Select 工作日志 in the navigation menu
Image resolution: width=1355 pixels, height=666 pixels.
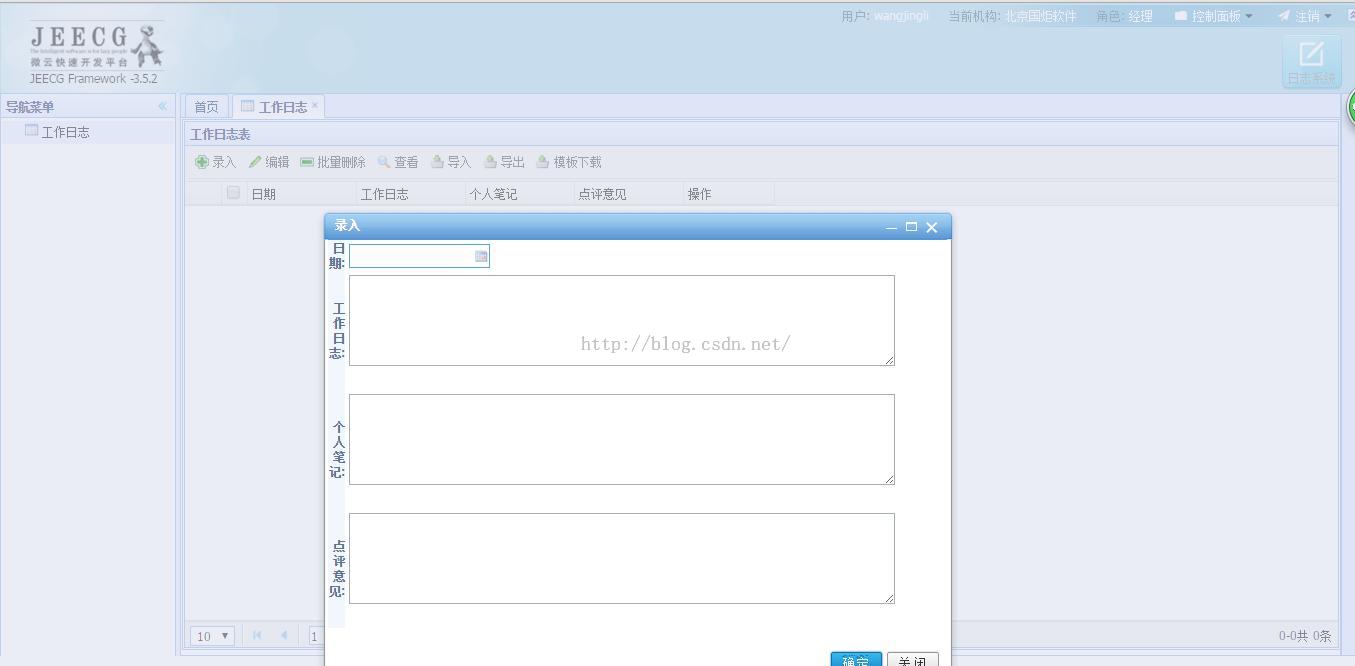65,132
